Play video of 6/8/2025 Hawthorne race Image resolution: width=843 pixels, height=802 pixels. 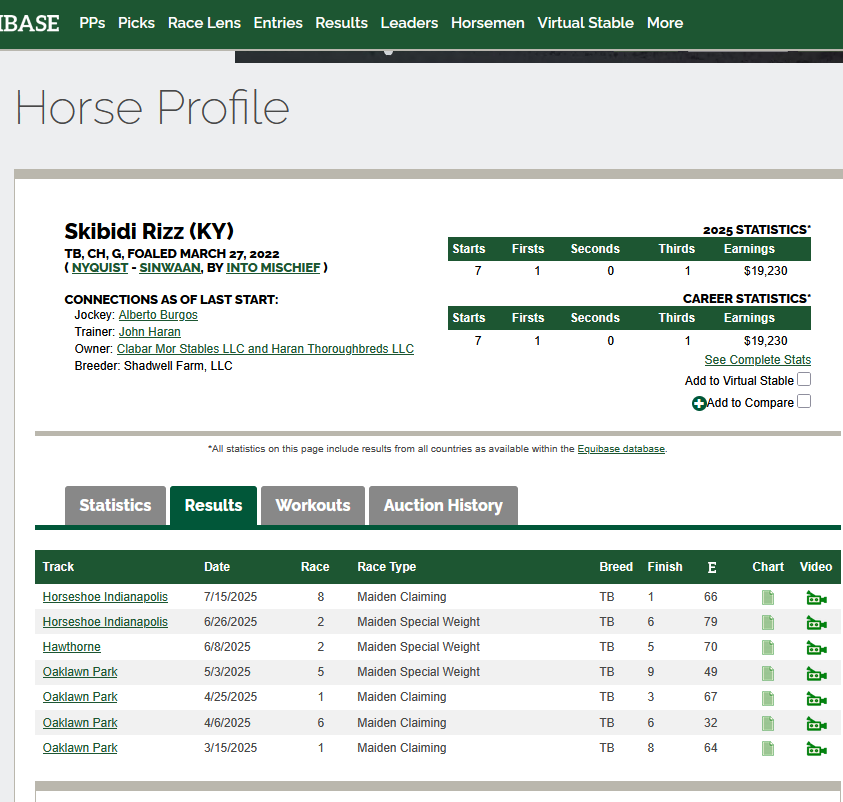click(816, 648)
